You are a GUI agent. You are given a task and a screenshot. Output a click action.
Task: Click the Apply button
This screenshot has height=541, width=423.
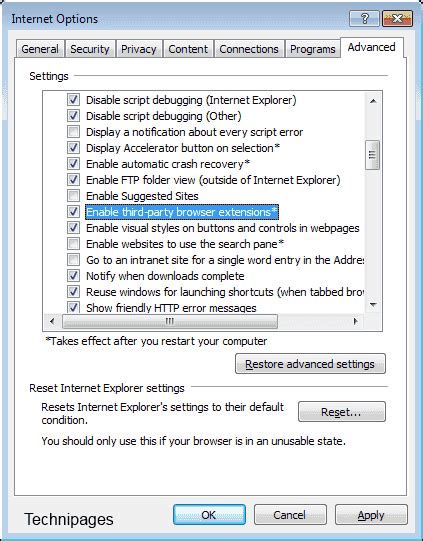pyautogui.click(x=371, y=515)
